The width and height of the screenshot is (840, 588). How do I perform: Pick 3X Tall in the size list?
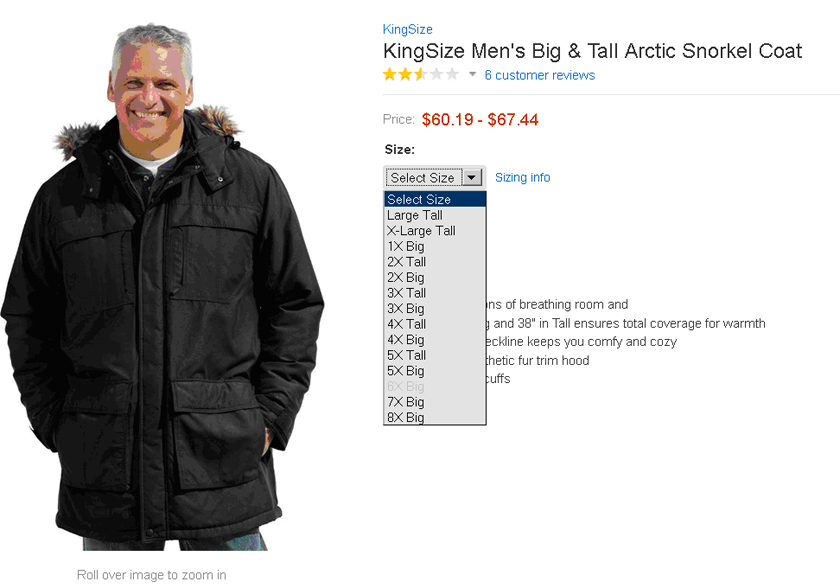[407, 293]
